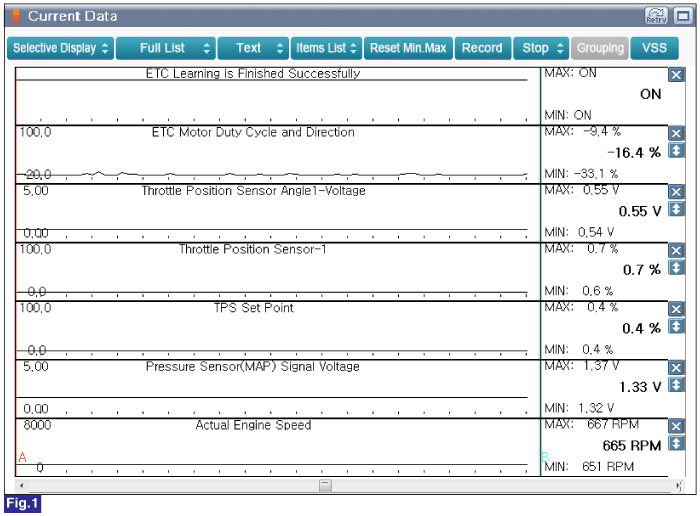Click the 'MAX: 667 RPM' reading
700x516 pixels.
tap(592, 424)
